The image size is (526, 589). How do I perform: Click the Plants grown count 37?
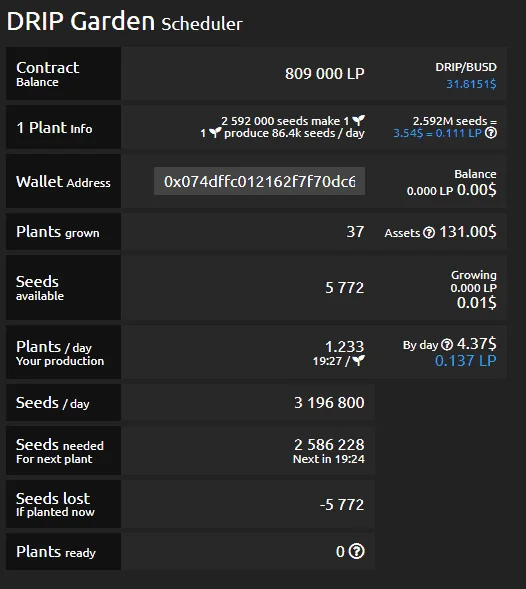355,232
